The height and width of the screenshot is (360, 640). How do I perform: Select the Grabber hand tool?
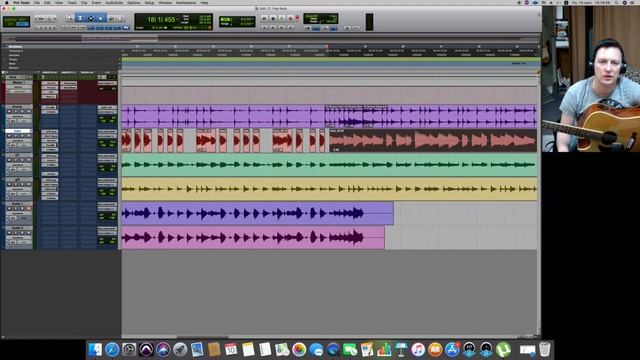coord(100,18)
